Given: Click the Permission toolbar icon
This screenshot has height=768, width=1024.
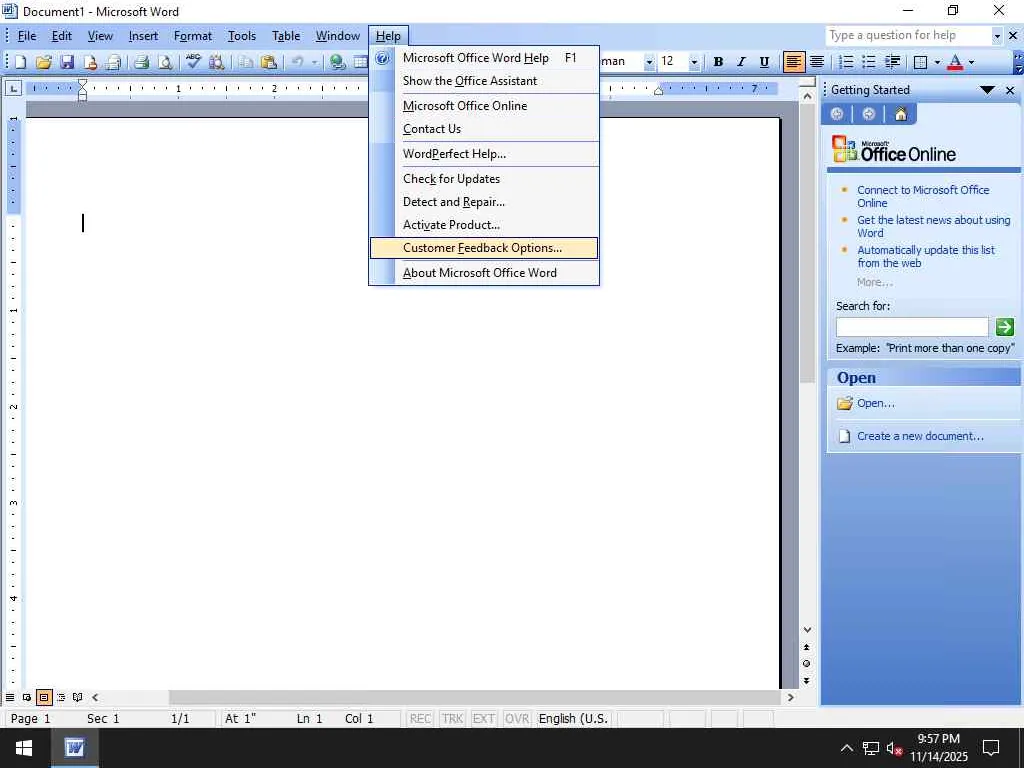Looking at the screenshot, I should [x=89, y=62].
